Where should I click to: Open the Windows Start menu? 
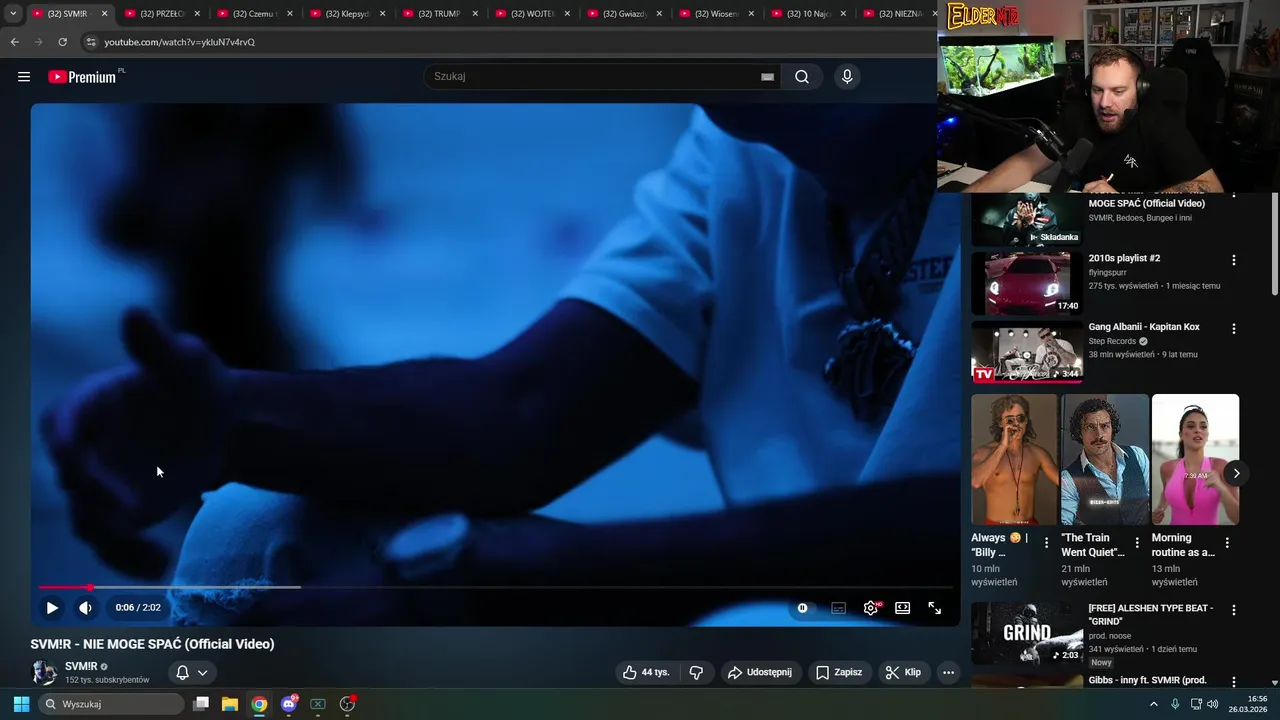pos(21,704)
